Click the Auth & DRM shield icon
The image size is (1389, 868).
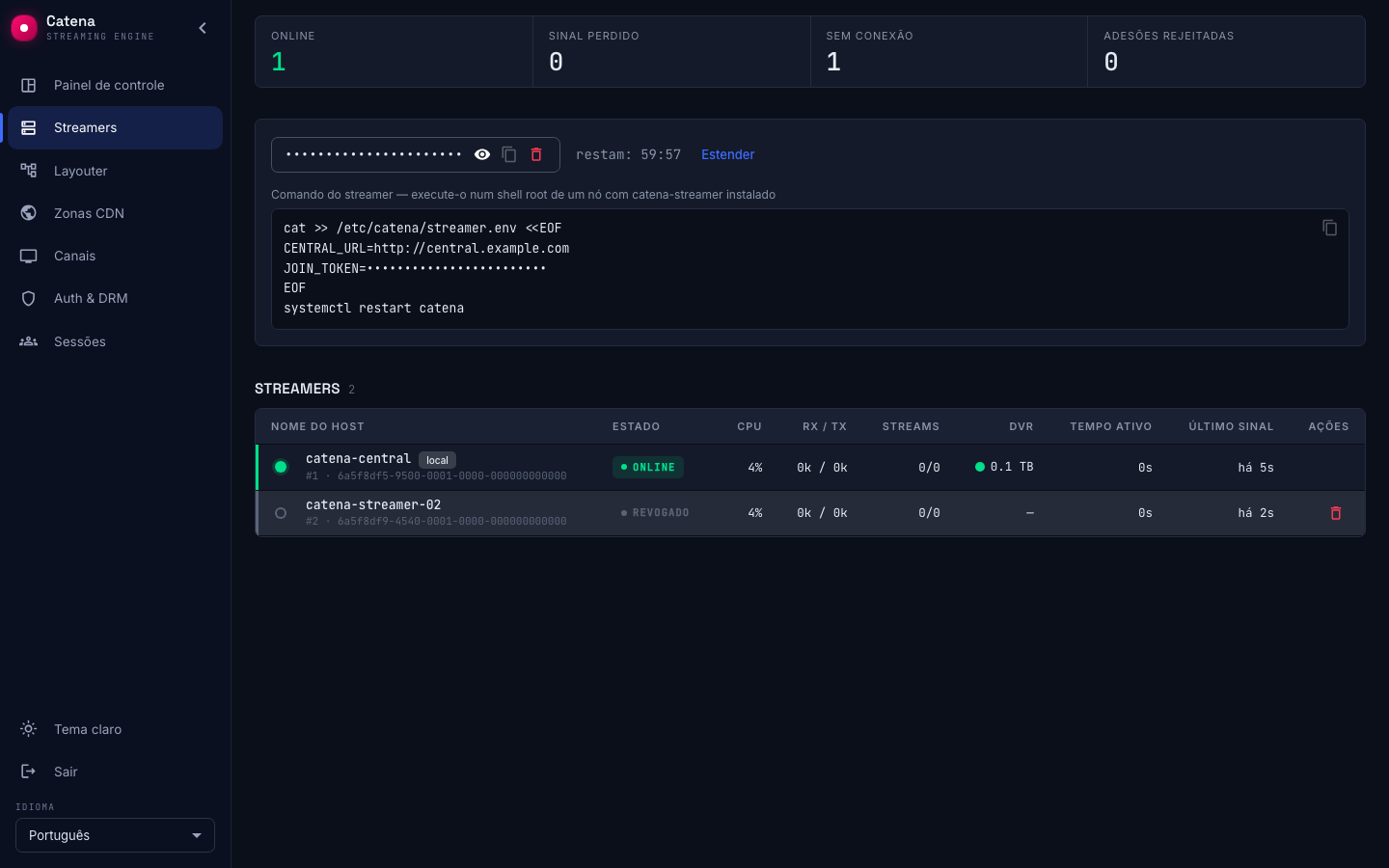tap(29, 298)
